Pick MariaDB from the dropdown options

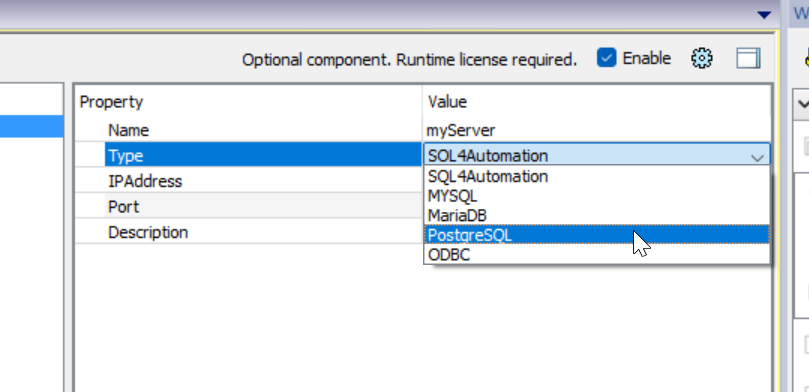597,215
